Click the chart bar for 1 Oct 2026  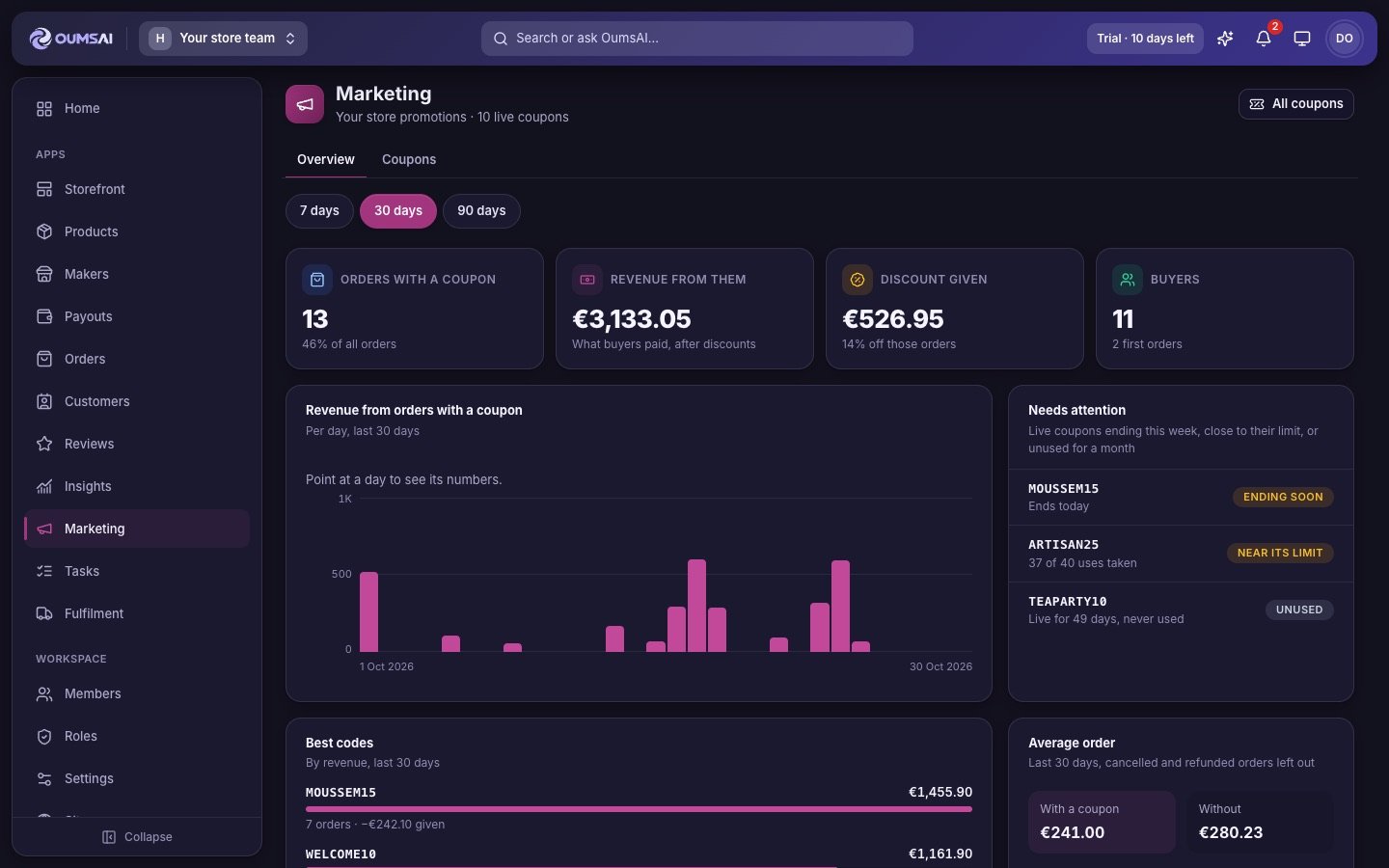point(368,611)
